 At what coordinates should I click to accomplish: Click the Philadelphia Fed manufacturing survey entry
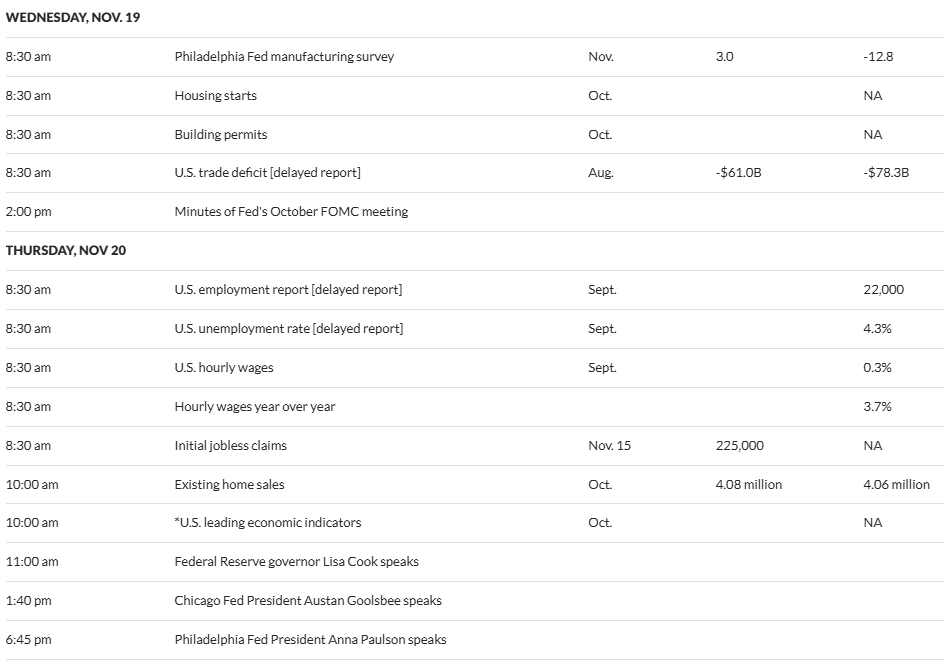(x=284, y=57)
